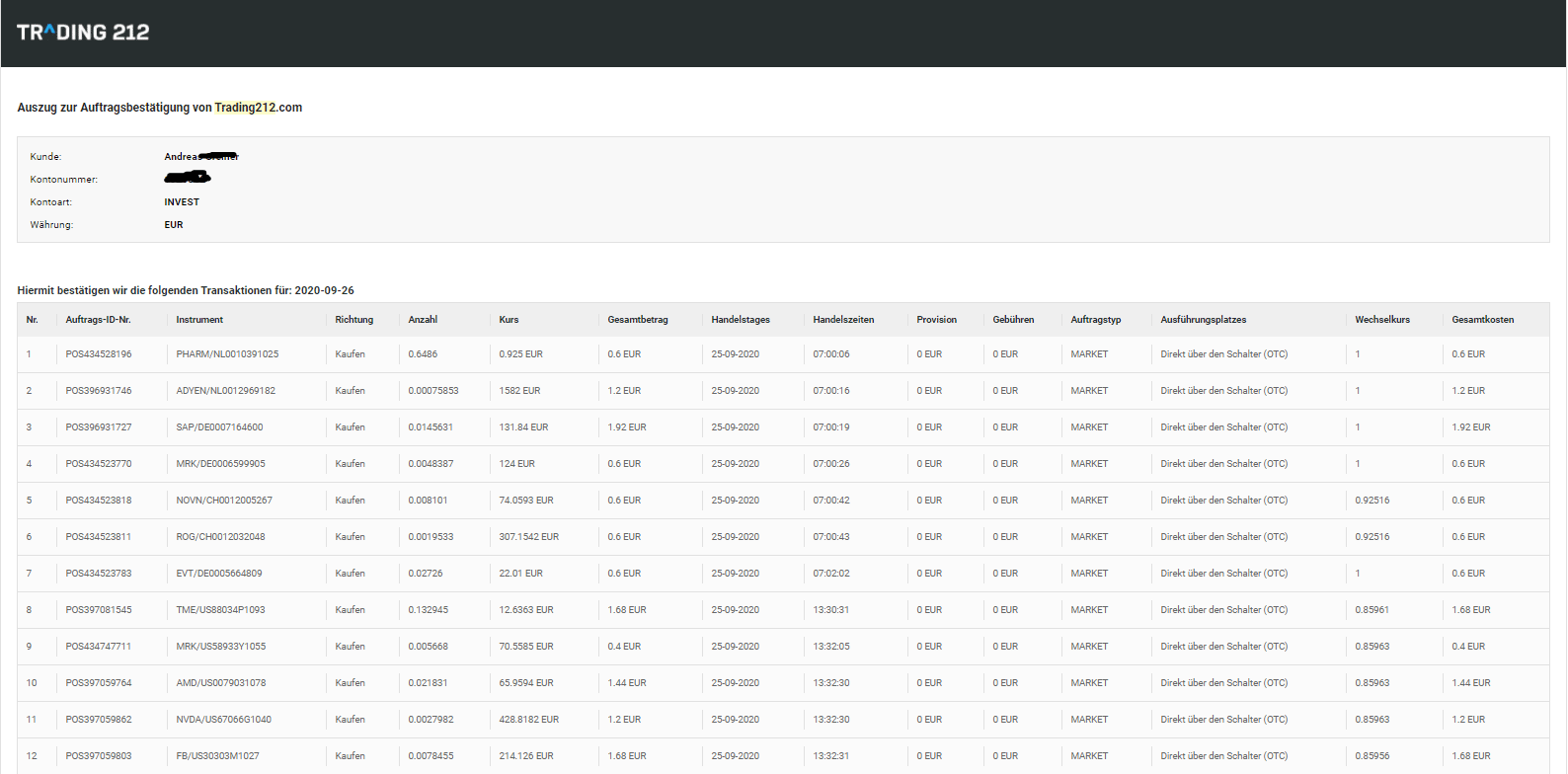Click the Handelszeiten column header
This screenshot has height=774, width=1568.
pyautogui.click(x=843, y=320)
